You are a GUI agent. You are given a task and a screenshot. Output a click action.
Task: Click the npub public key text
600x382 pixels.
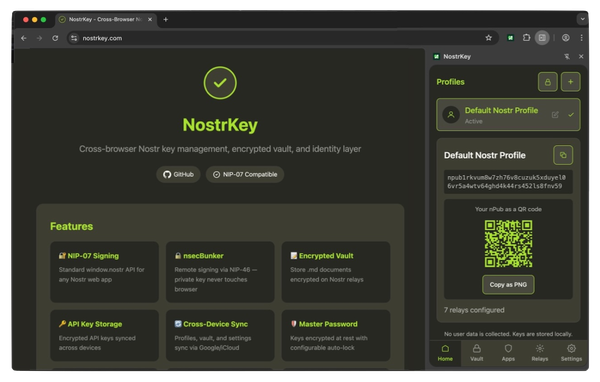pos(508,182)
